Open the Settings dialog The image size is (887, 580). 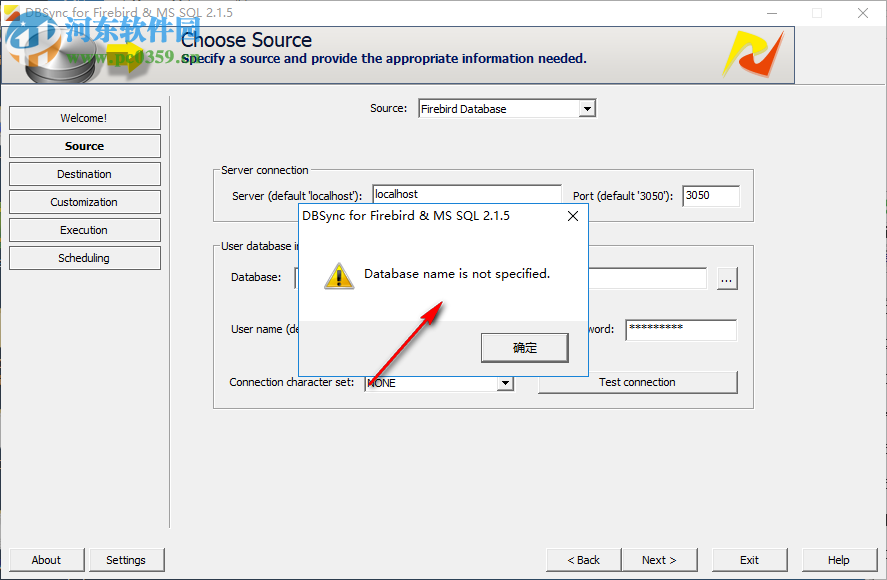(126, 560)
